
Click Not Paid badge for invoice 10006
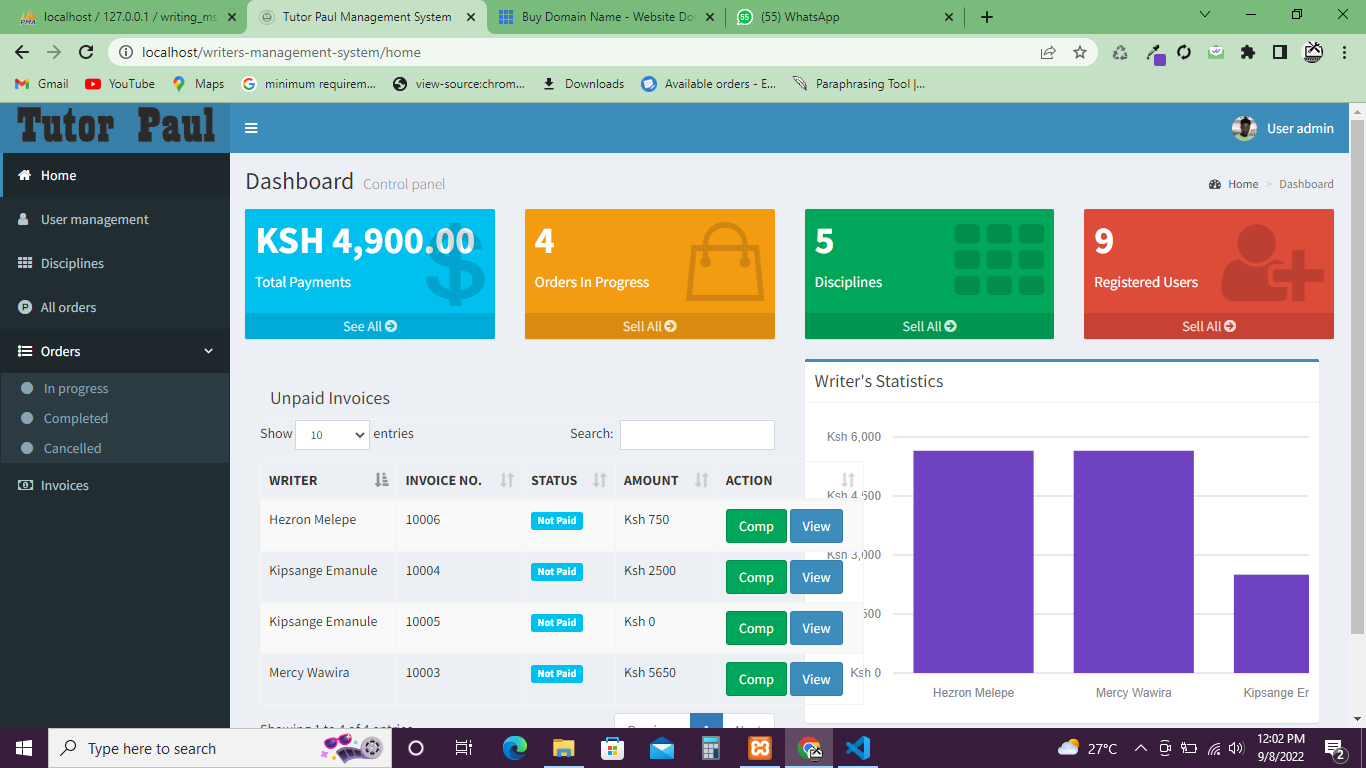pos(557,520)
